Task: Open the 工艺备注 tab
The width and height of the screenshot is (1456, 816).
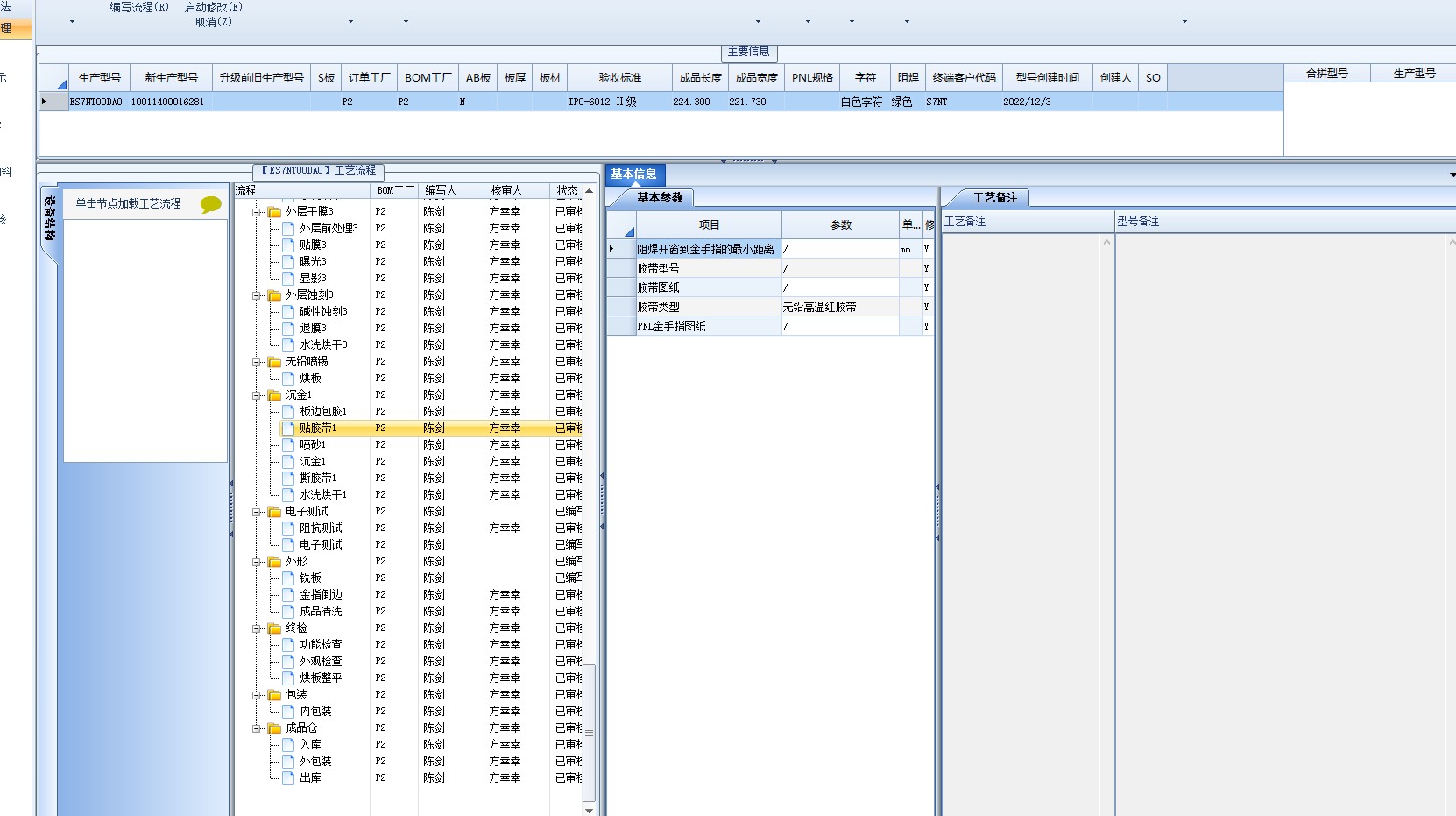Action: click(995, 197)
